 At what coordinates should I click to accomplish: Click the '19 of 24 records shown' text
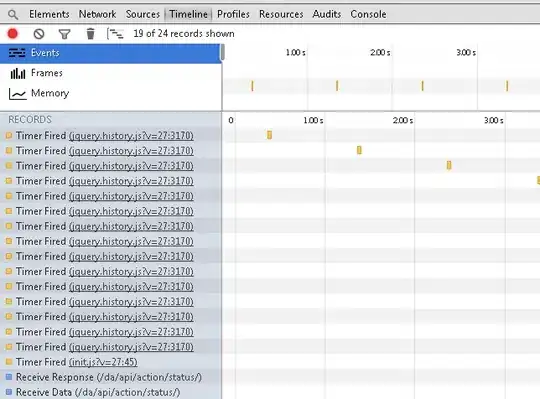tap(184, 34)
